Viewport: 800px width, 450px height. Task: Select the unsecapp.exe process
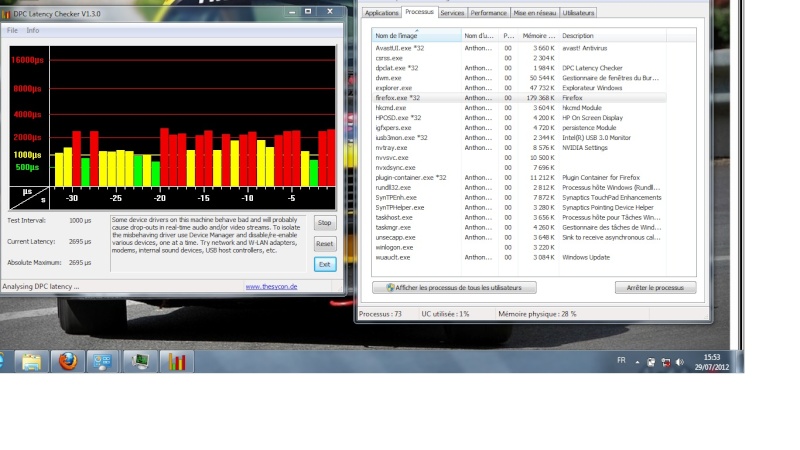[x=519, y=237]
